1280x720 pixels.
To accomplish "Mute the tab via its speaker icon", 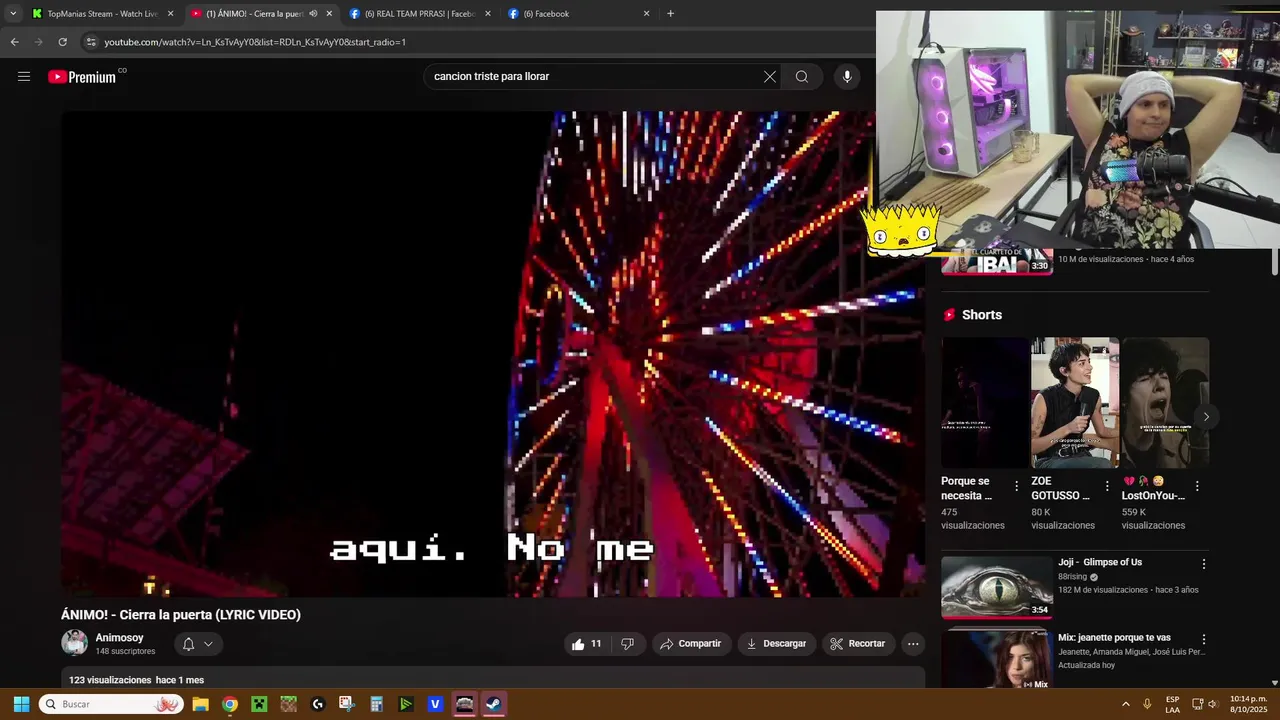I will pos(313,14).
